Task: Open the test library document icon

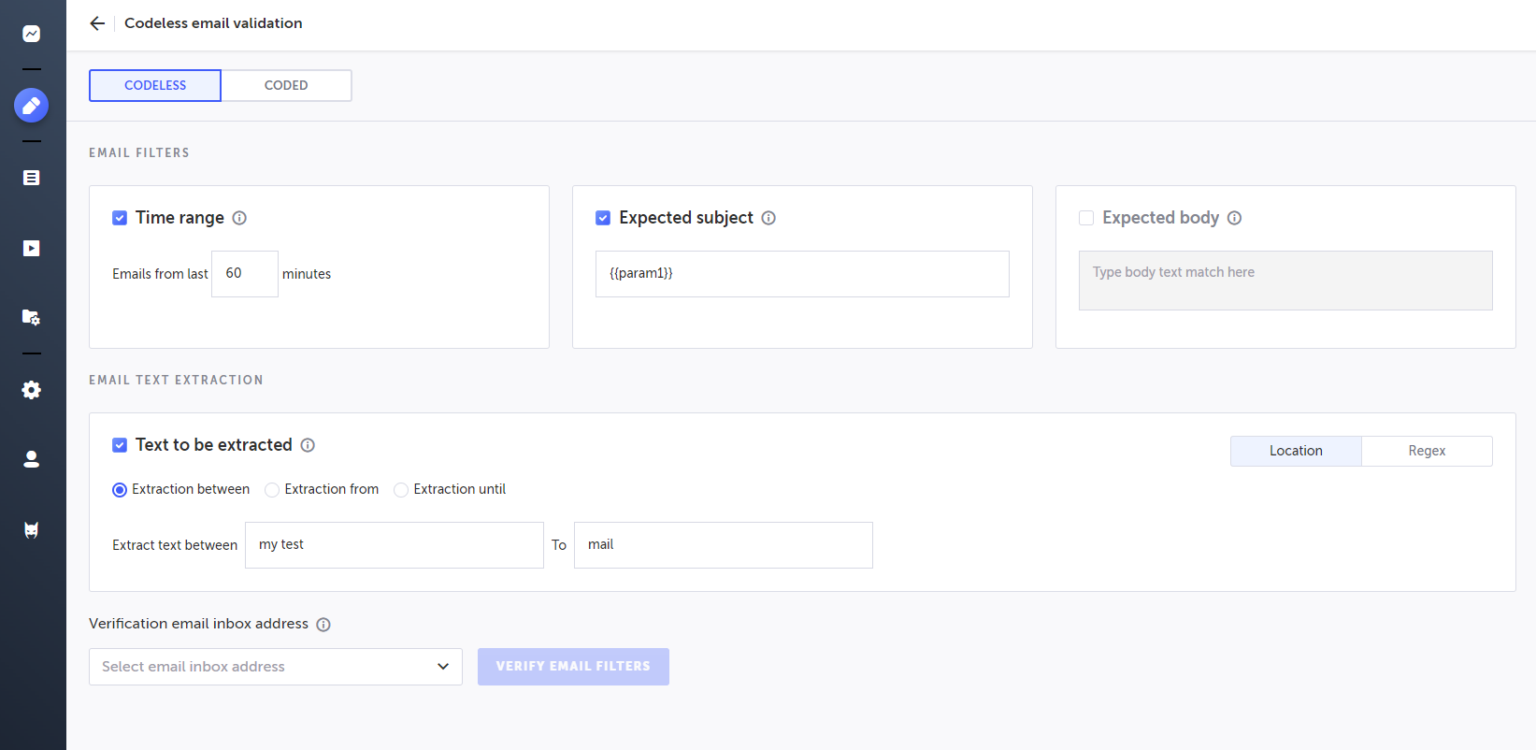Action: click(x=31, y=177)
